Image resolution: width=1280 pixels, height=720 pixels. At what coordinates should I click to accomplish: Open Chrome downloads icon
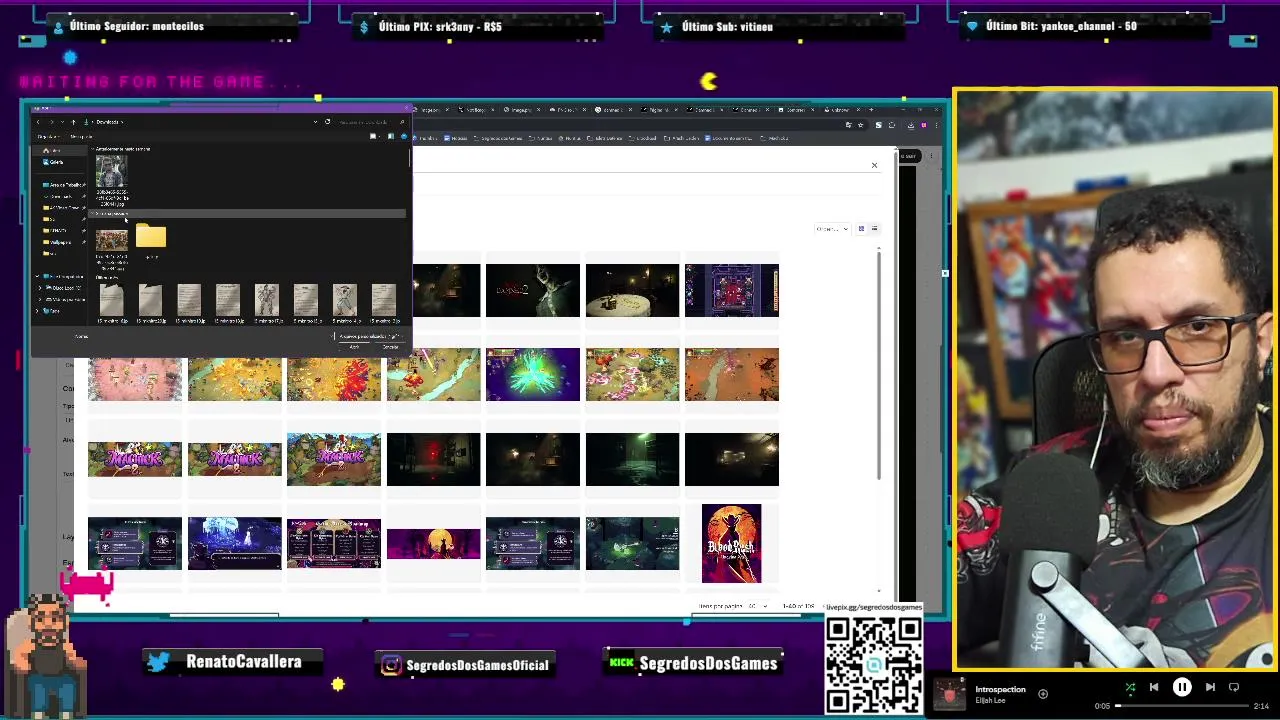[x=911, y=125]
